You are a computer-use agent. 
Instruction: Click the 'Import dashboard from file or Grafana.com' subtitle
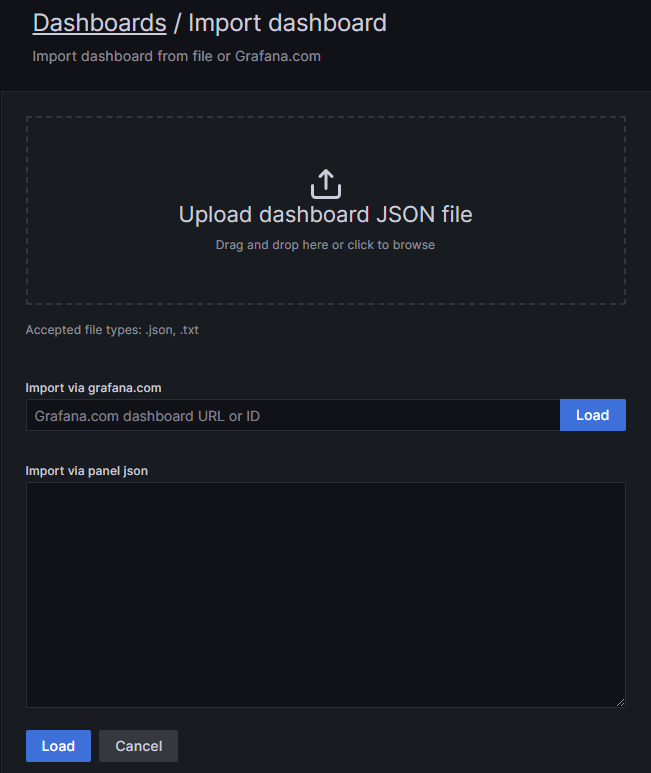176,56
